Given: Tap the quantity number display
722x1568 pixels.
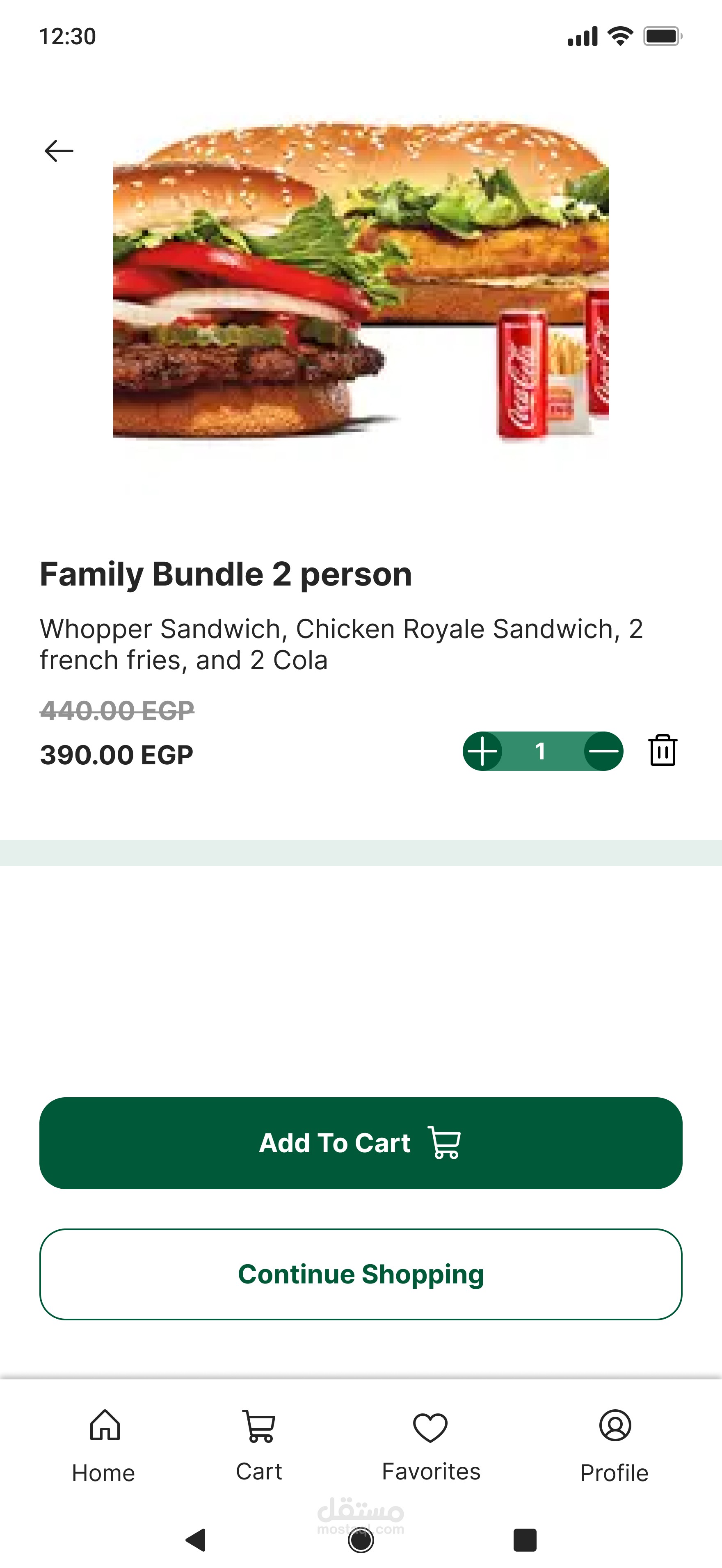Looking at the screenshot, I should point(541,751).
